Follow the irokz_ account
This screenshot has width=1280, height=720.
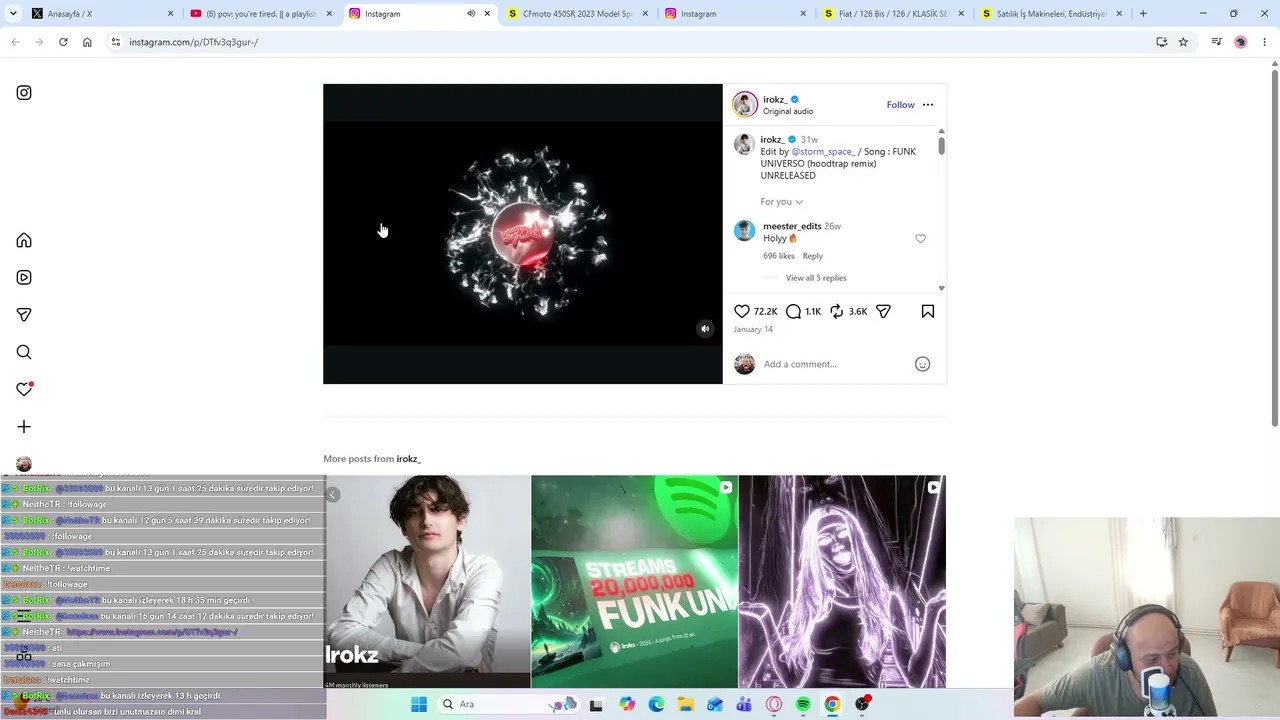click(x=900, y=105)
